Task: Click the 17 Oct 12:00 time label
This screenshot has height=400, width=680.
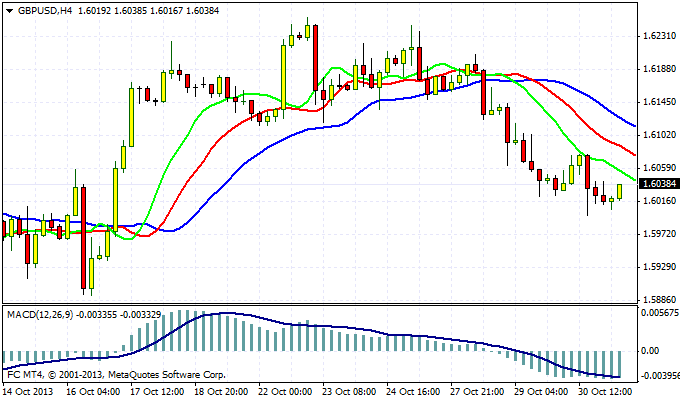Action: [x=157, y=392]
